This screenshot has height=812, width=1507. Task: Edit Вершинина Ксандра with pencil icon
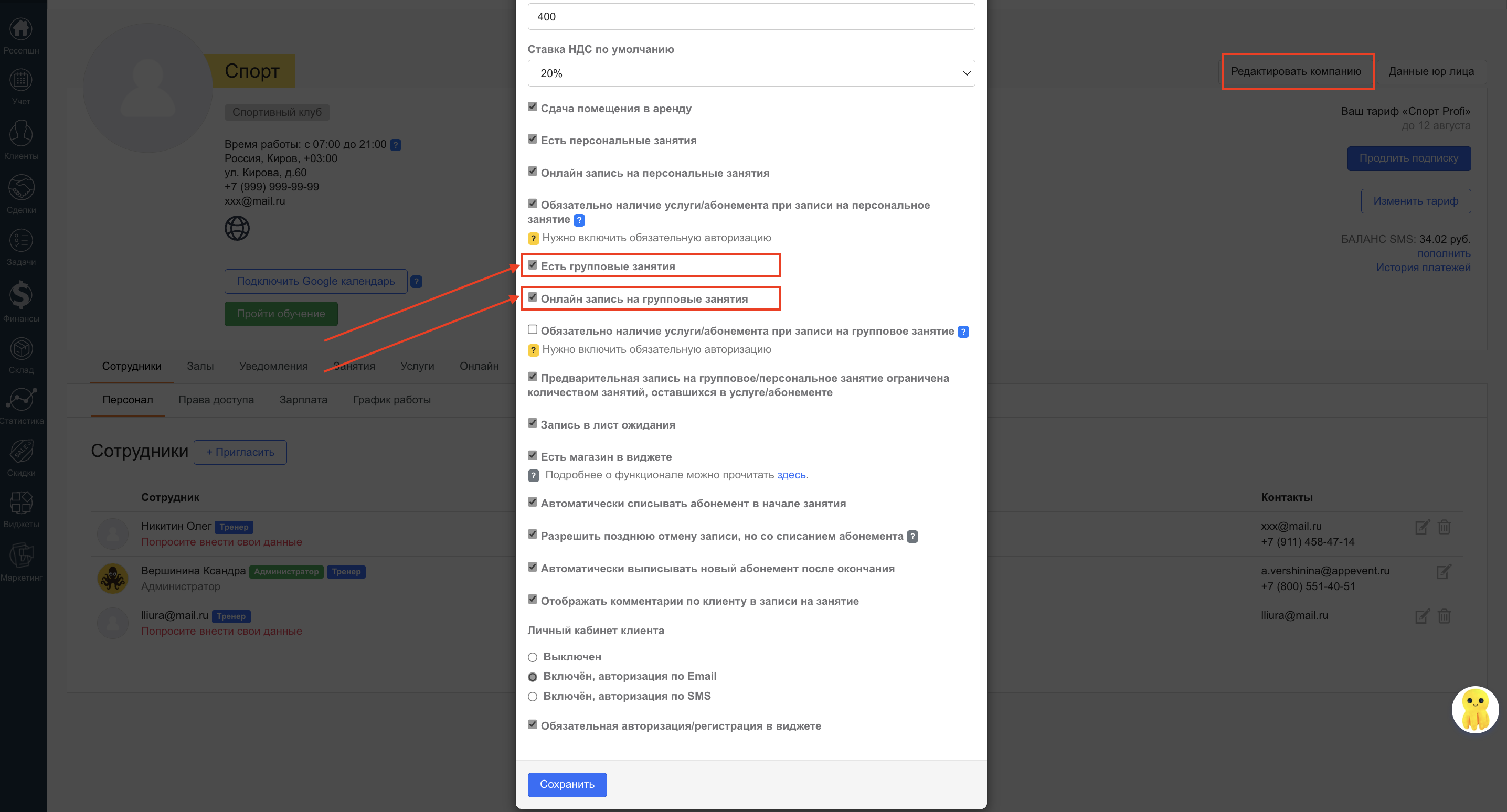pos(1443,572)
